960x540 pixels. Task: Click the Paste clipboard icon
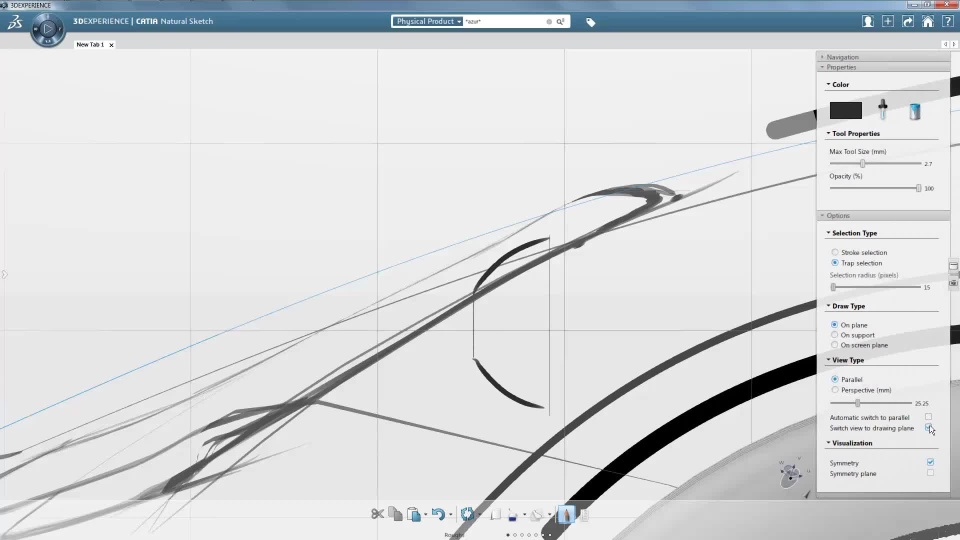[414, 514]
